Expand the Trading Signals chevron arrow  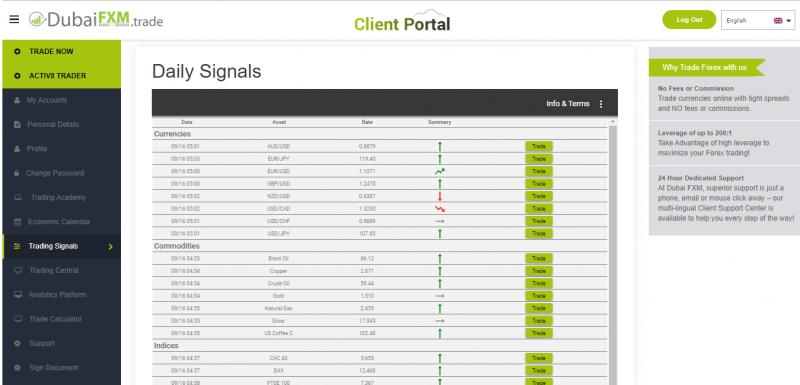[111, 247]
